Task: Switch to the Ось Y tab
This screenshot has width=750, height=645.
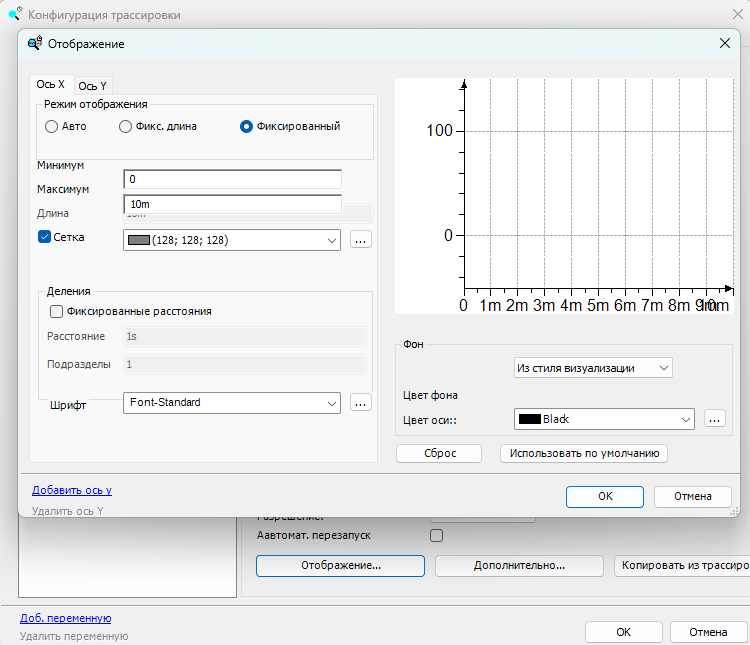Action: pos(93,86)
